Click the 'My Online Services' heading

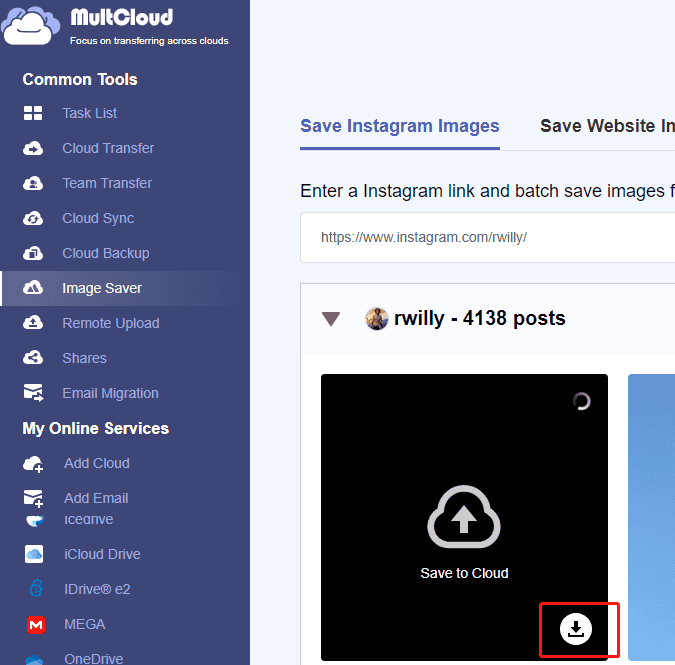(x=96, y=429)
